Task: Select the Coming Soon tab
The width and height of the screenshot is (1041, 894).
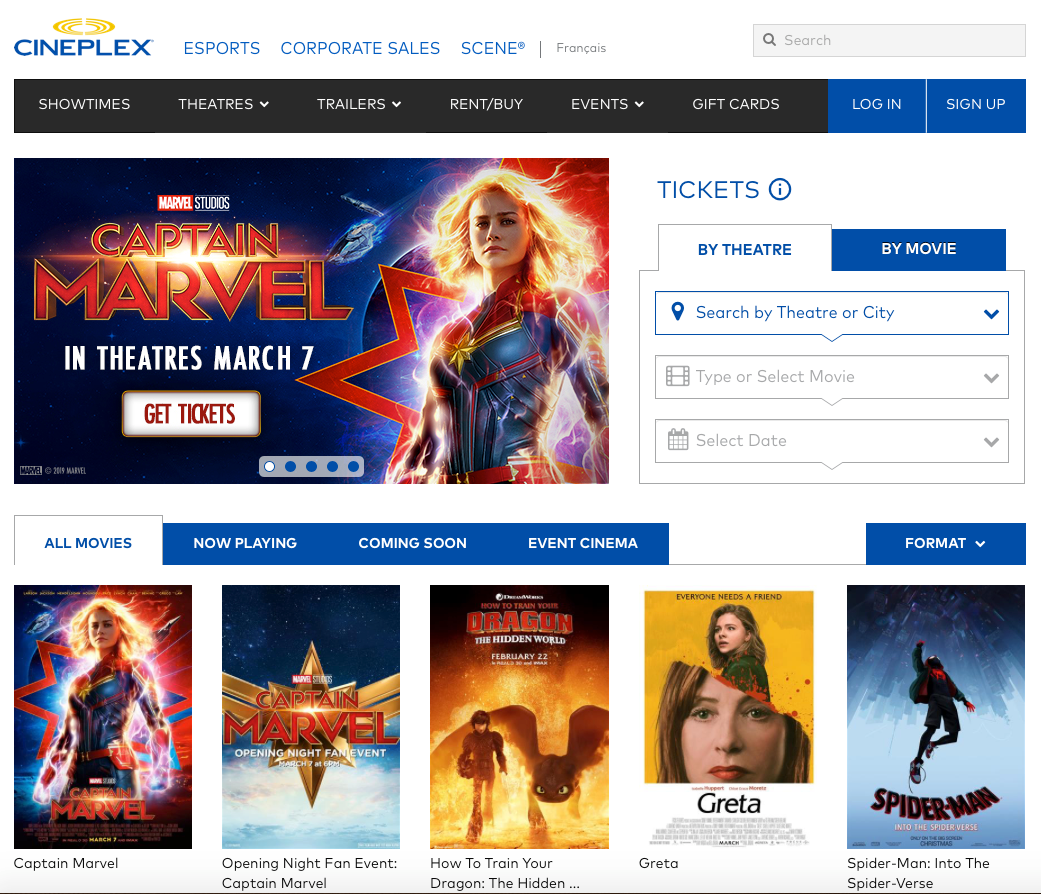Action: click(412, 544)
